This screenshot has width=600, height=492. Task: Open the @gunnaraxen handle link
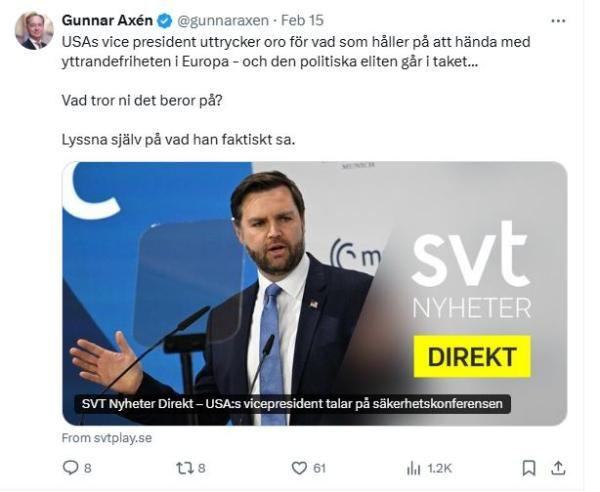coord(223,21)
